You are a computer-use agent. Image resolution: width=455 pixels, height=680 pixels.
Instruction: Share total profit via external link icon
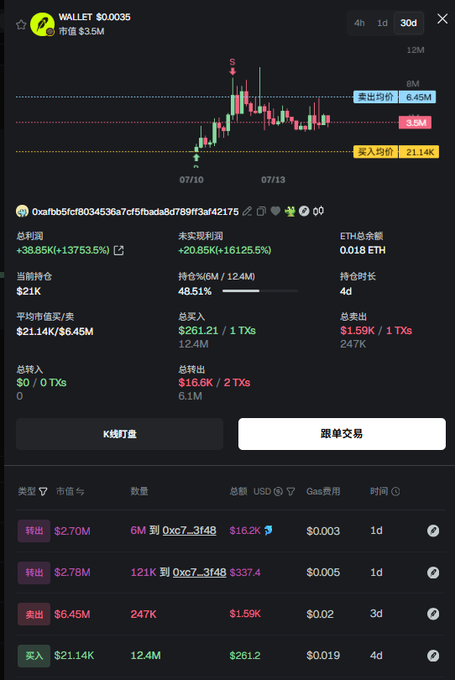(x=118, y=250)
